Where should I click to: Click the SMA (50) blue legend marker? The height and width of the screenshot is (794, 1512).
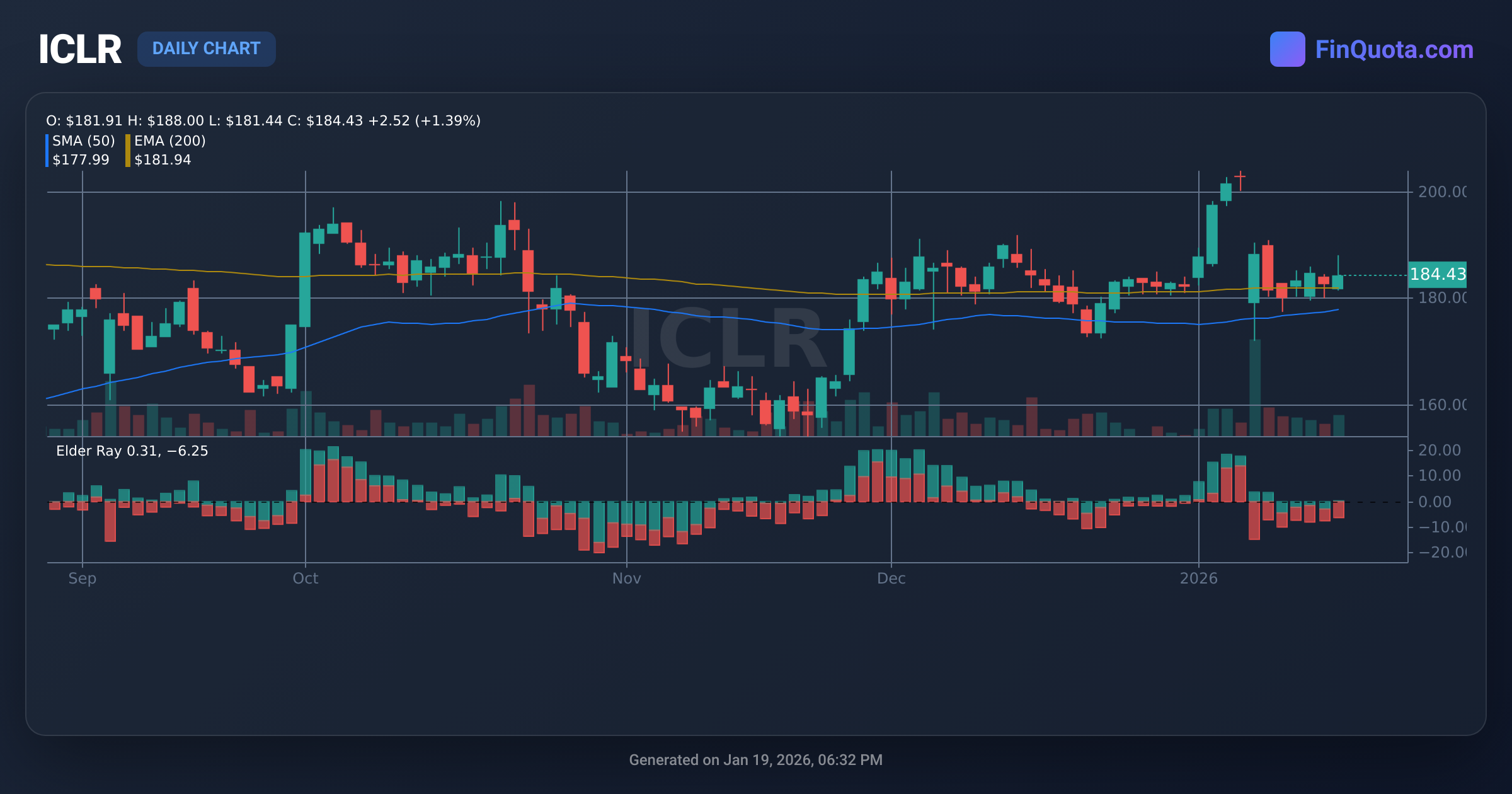[x=48, y=150]
